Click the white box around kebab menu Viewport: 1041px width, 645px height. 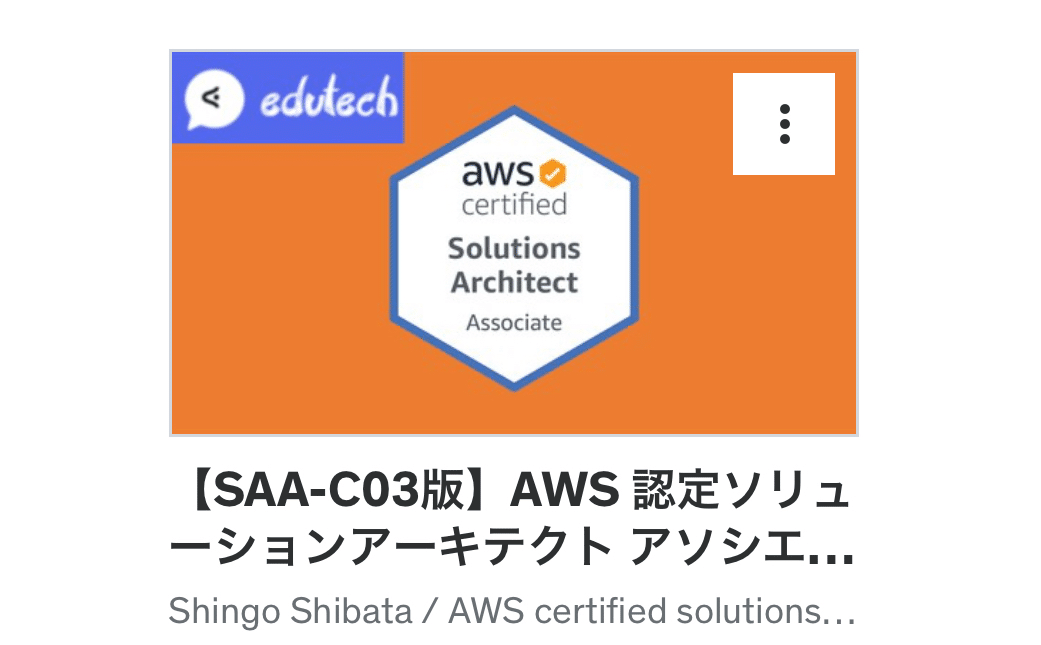click(x=783, y=124)
